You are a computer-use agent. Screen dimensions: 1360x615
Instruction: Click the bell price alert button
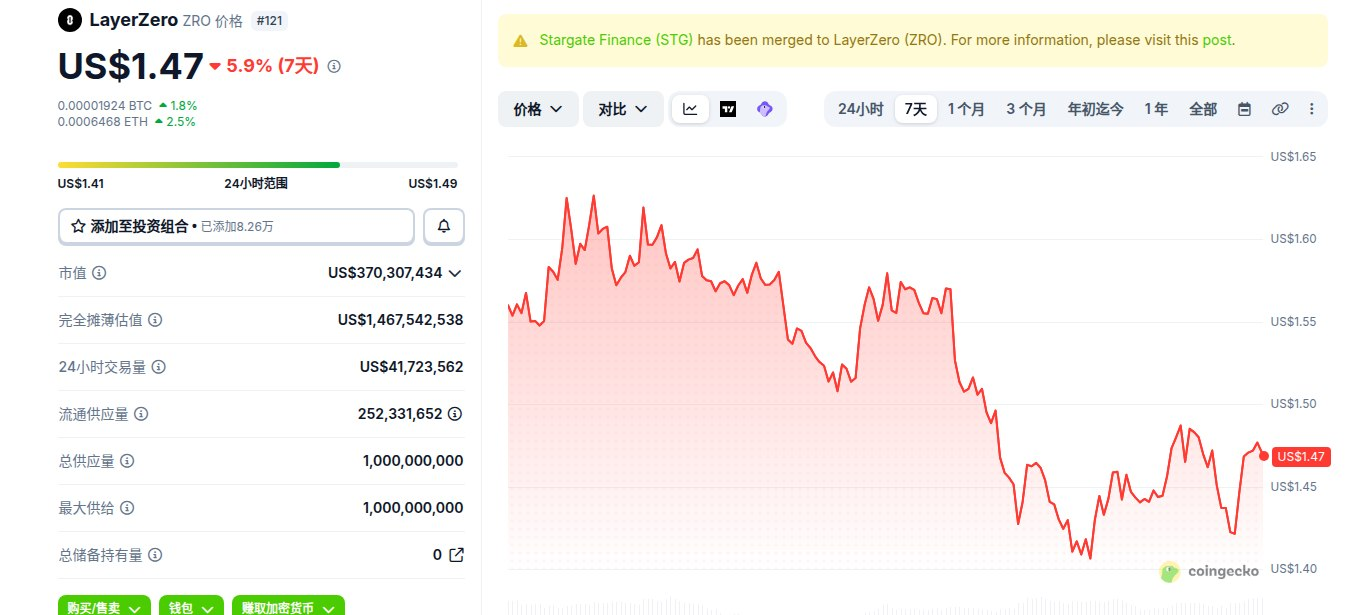[x=444, y=227]
